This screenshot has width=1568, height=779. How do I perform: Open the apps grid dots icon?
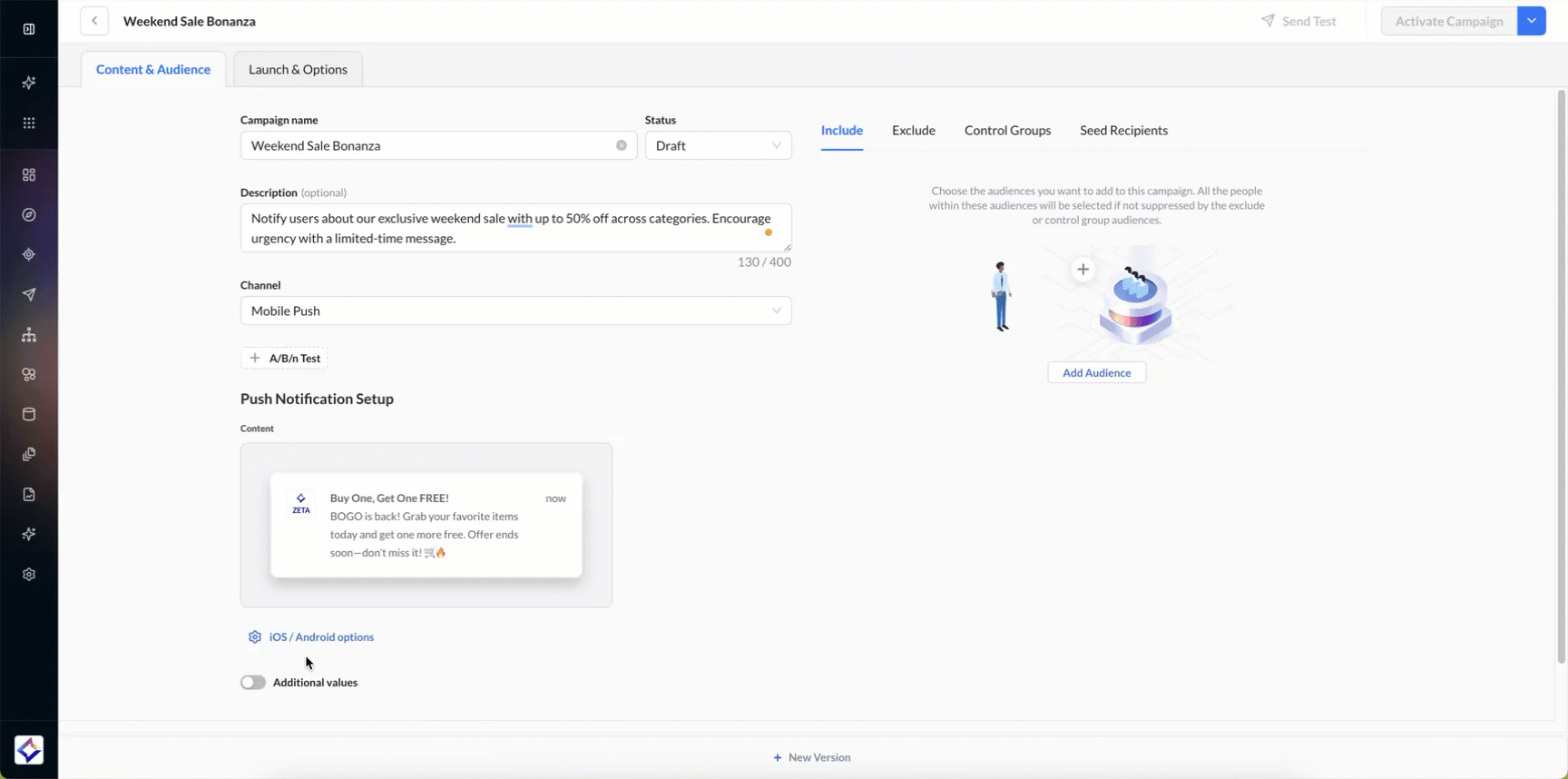[29, 123]
